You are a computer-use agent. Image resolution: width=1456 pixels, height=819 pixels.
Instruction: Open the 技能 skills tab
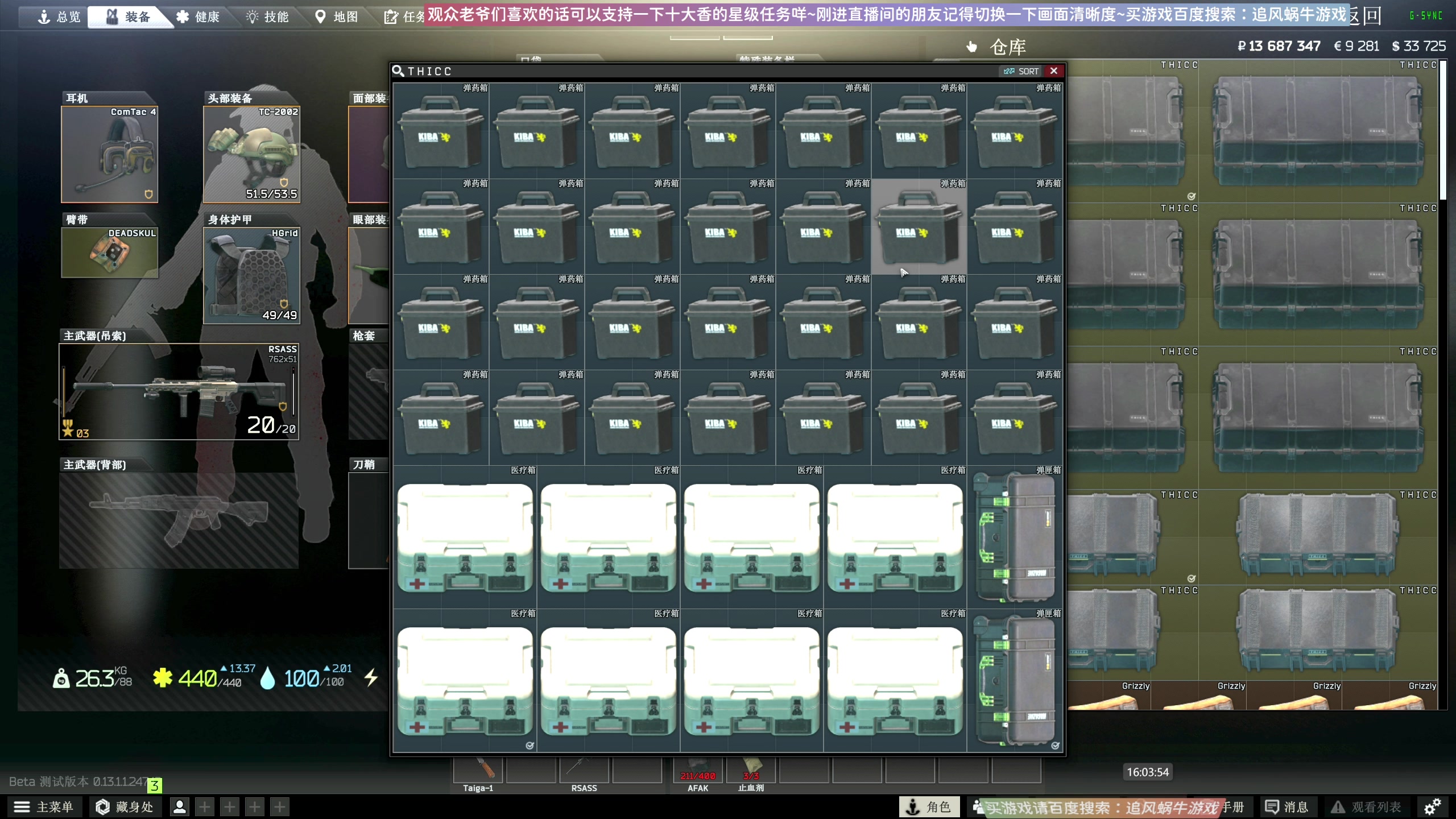pos(267,16)
